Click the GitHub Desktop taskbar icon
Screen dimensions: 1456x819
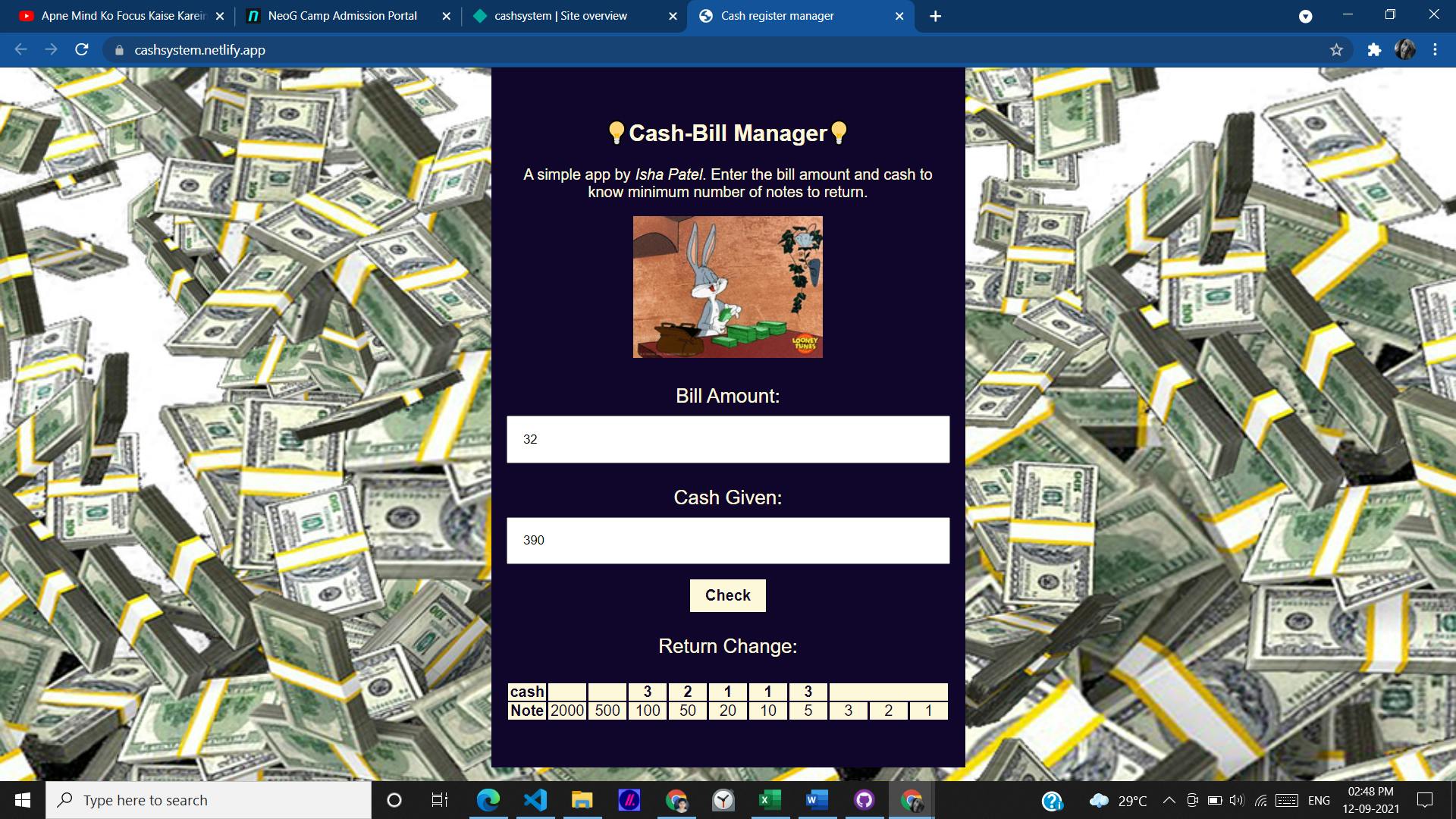click(864, 800)
